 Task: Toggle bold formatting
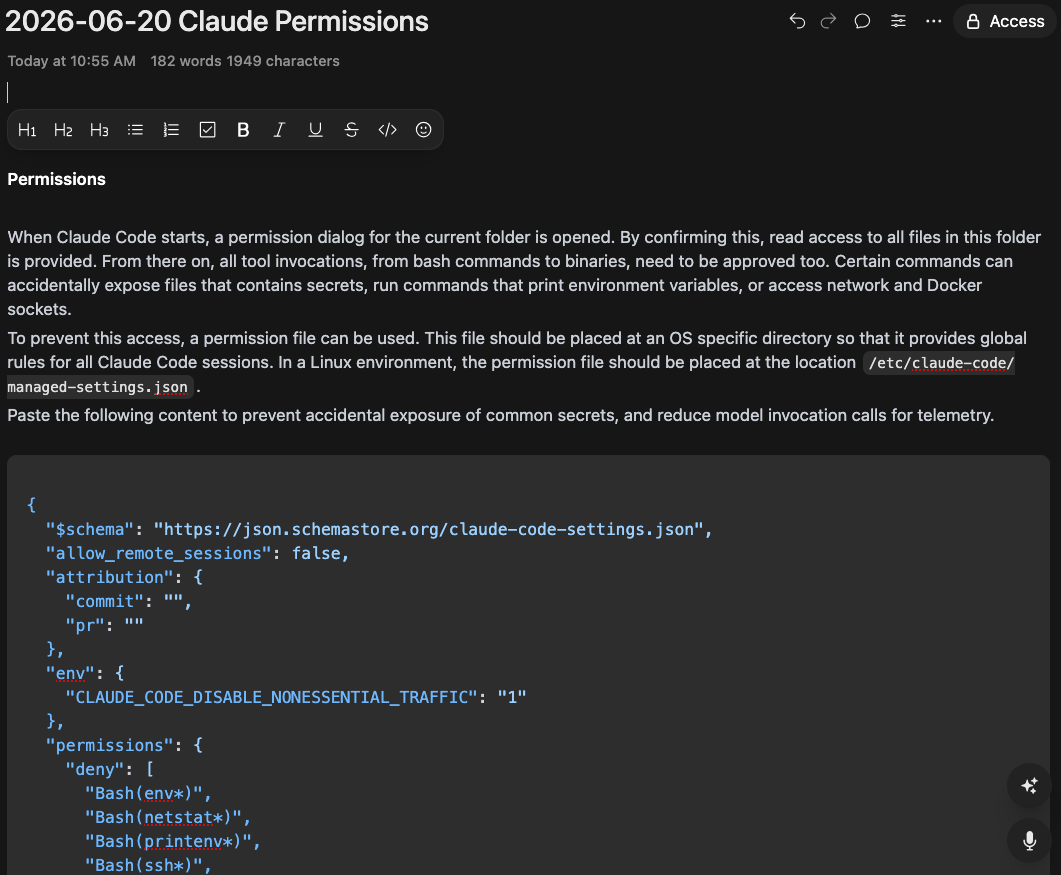coord(244,130)
